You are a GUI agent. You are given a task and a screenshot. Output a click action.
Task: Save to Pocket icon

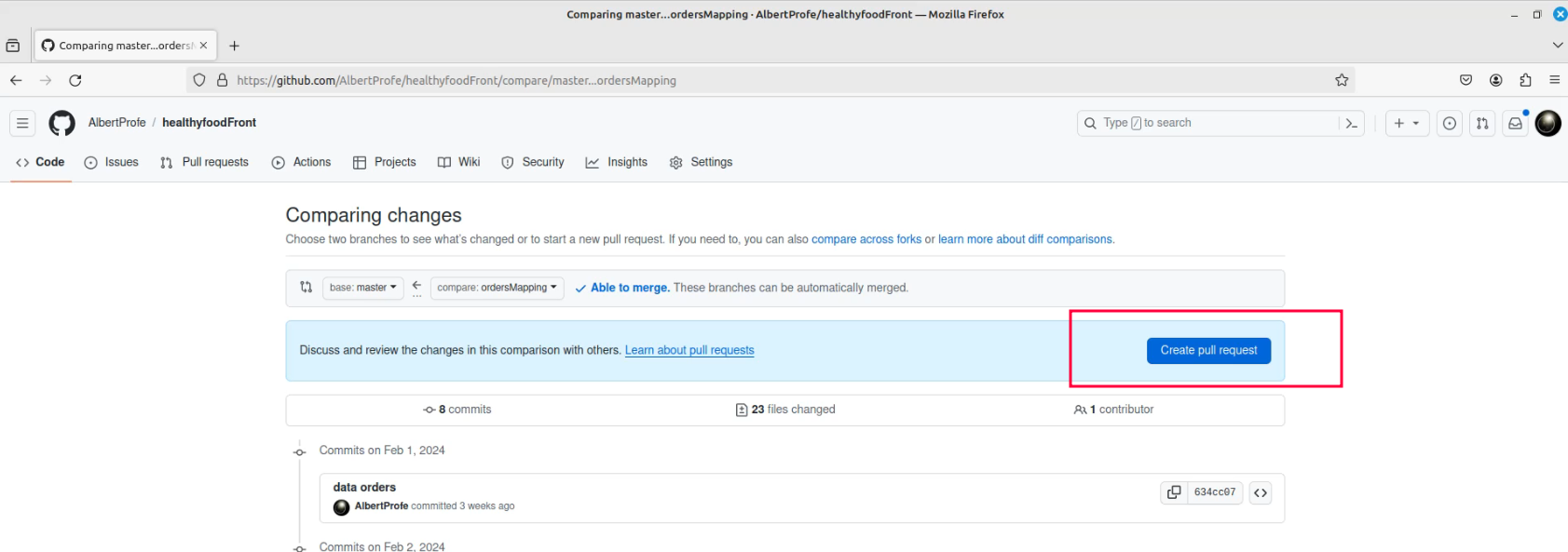point(1466,80)
